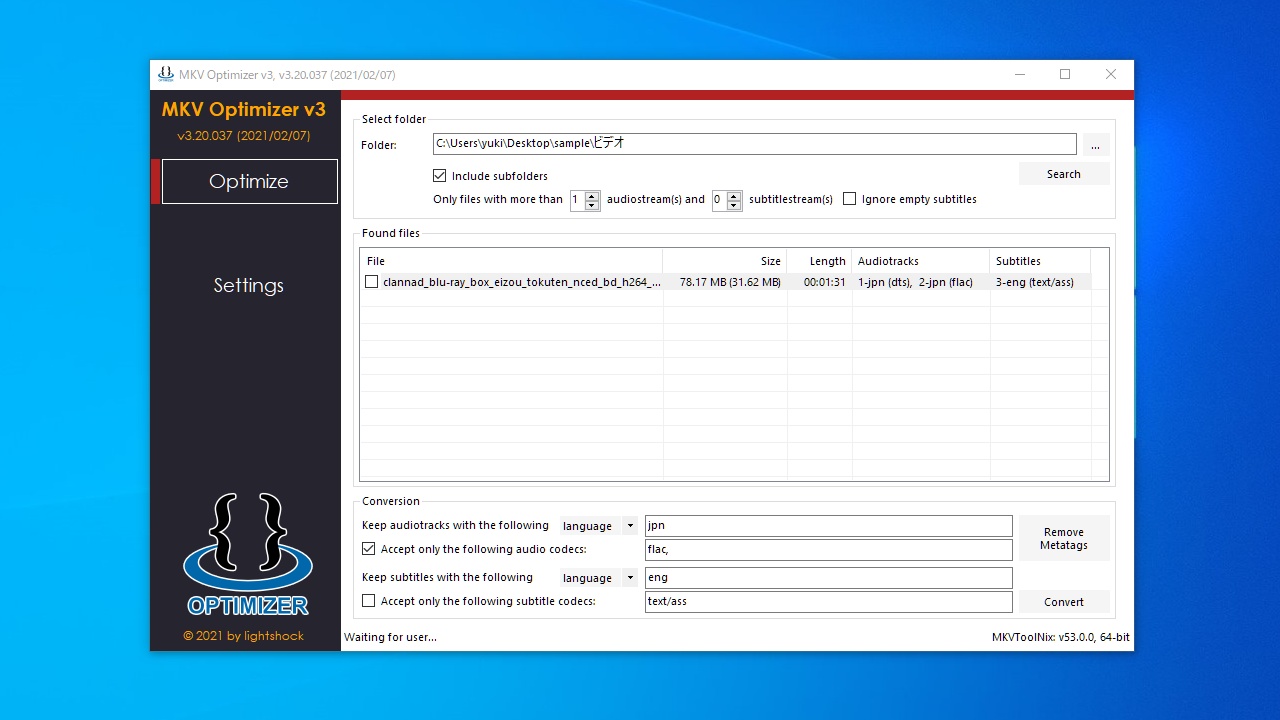1280x720 pixels.
Task: Click the subtitlestream number field
Action: pos(719,200)
